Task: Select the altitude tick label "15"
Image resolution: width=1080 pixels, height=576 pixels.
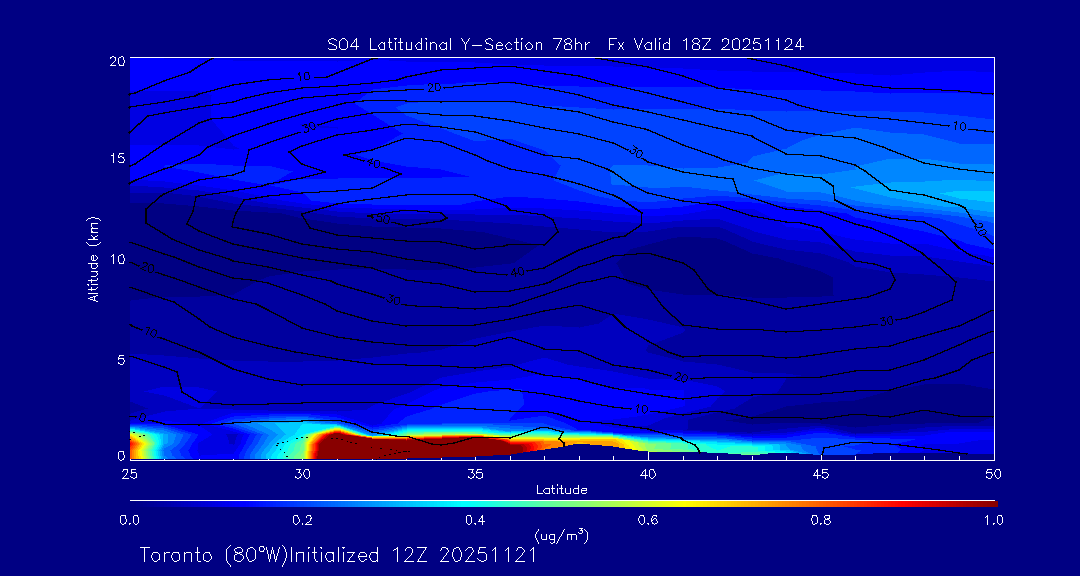Action: point(117,158)
